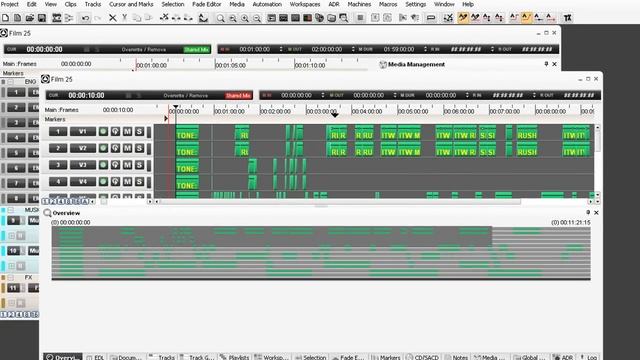The height and width of the screenshot is (360, 640).
Task: Click the magnifier icon in Overview panel header
Action: coord(47,213)
